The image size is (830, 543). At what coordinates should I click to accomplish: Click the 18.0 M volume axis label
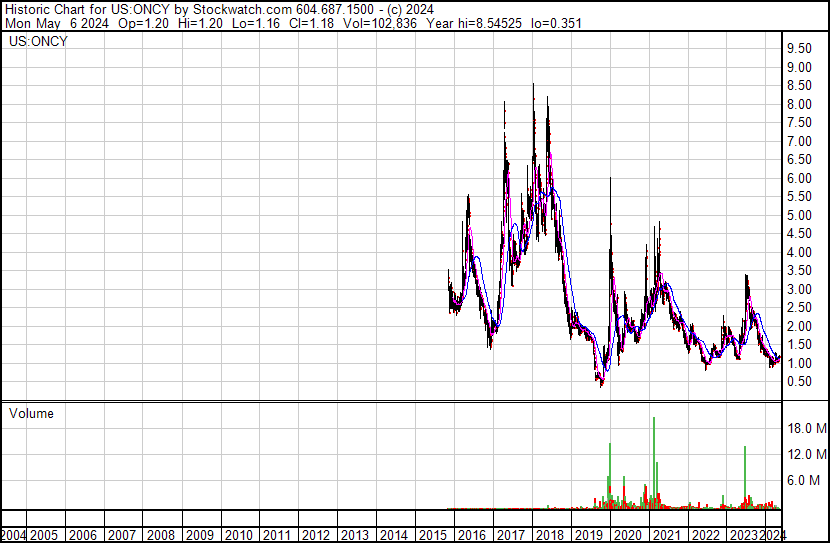[804, 428]
